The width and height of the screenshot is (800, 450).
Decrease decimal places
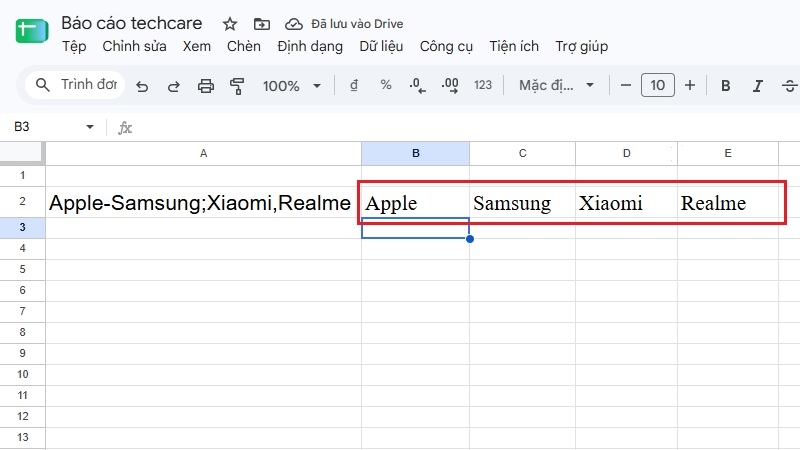coord(417,86)
